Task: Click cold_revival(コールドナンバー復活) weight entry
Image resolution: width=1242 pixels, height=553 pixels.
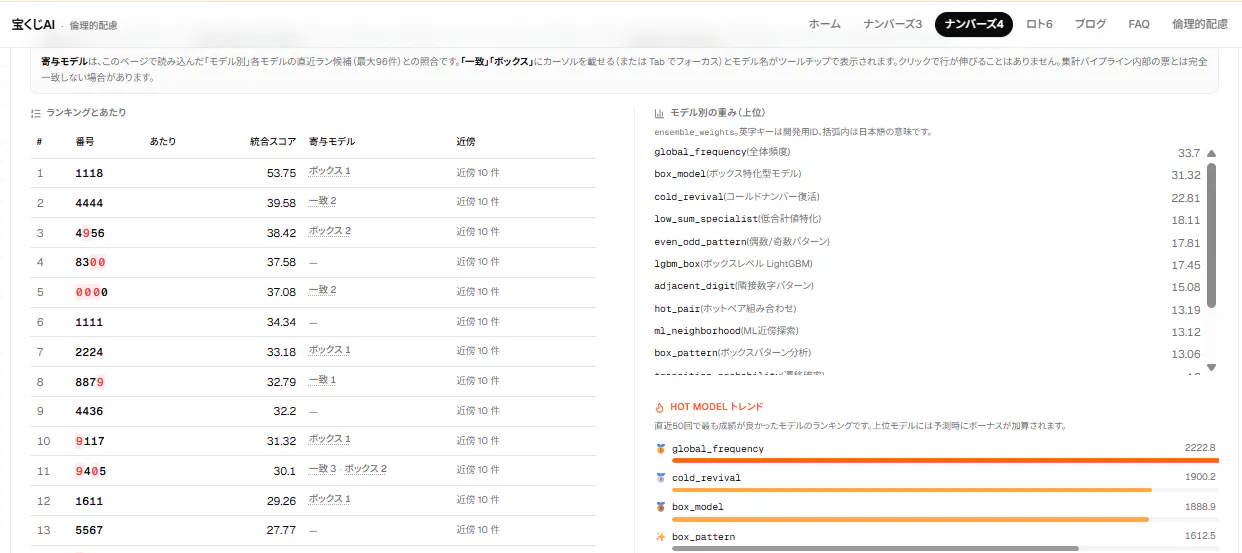Action: [x=737, y=197]
